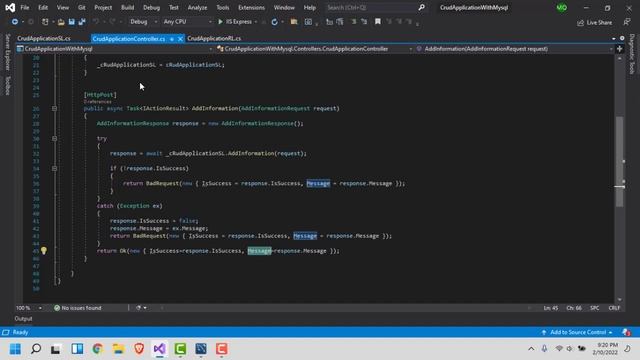Image resolution: width=640 pixels, height=360 pixels.
Task: Open File Explorer from the taskbar
Action: click(x=118, y=349)
